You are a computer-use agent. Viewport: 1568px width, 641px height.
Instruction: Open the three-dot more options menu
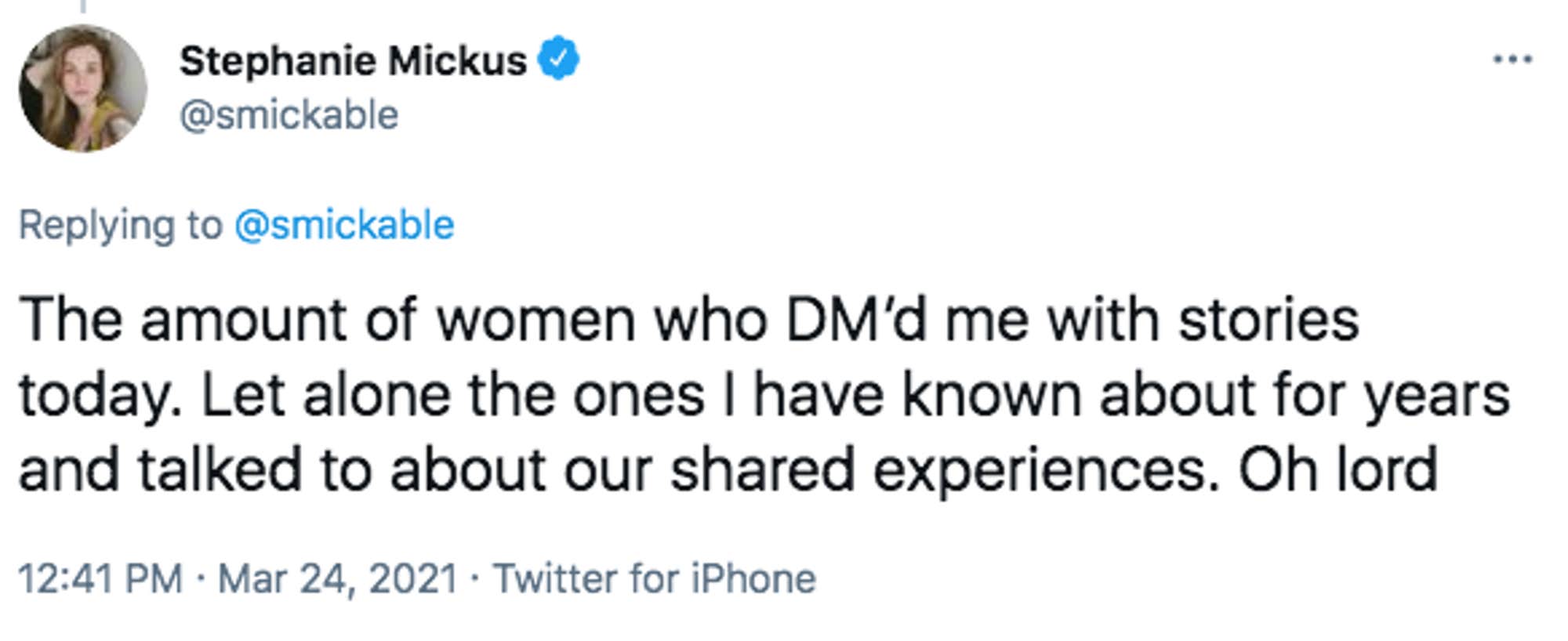point(1512,60)
